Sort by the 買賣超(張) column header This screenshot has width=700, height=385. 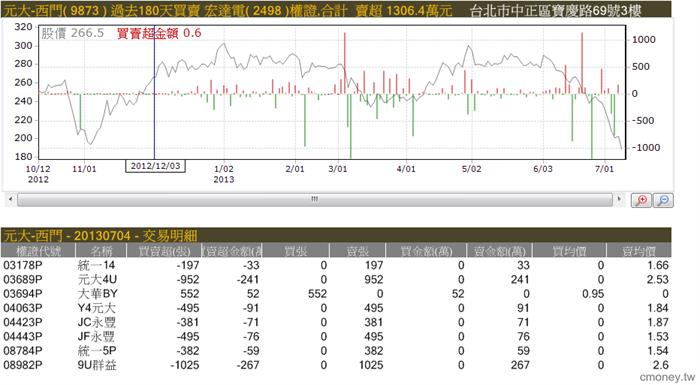click(x=165, y=251)
